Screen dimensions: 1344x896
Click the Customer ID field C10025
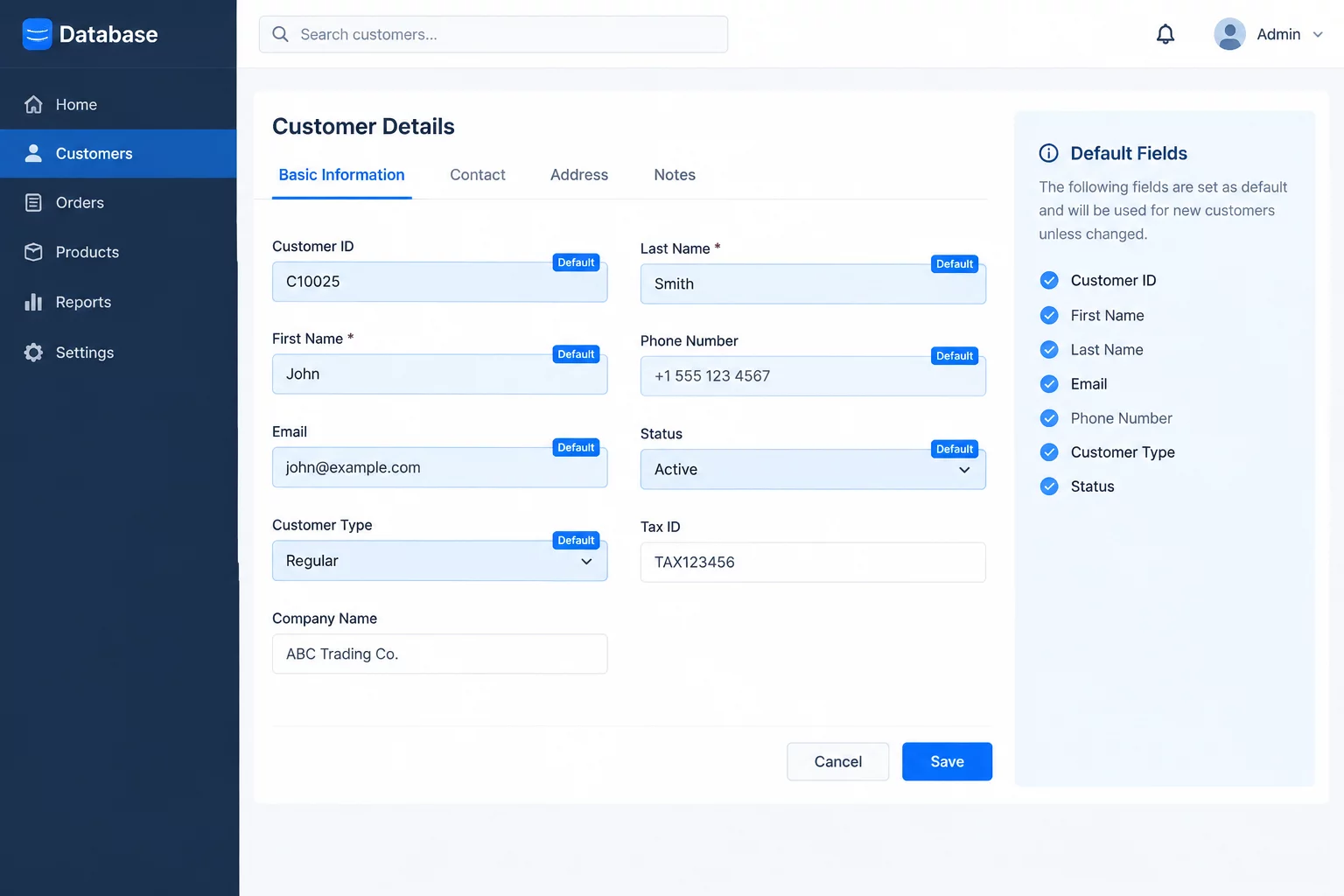439,282
